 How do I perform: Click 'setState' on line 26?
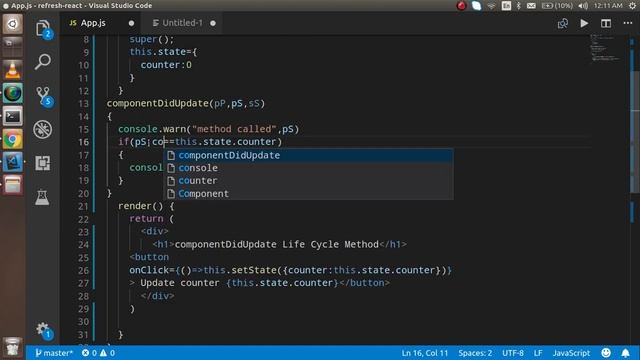254,270
